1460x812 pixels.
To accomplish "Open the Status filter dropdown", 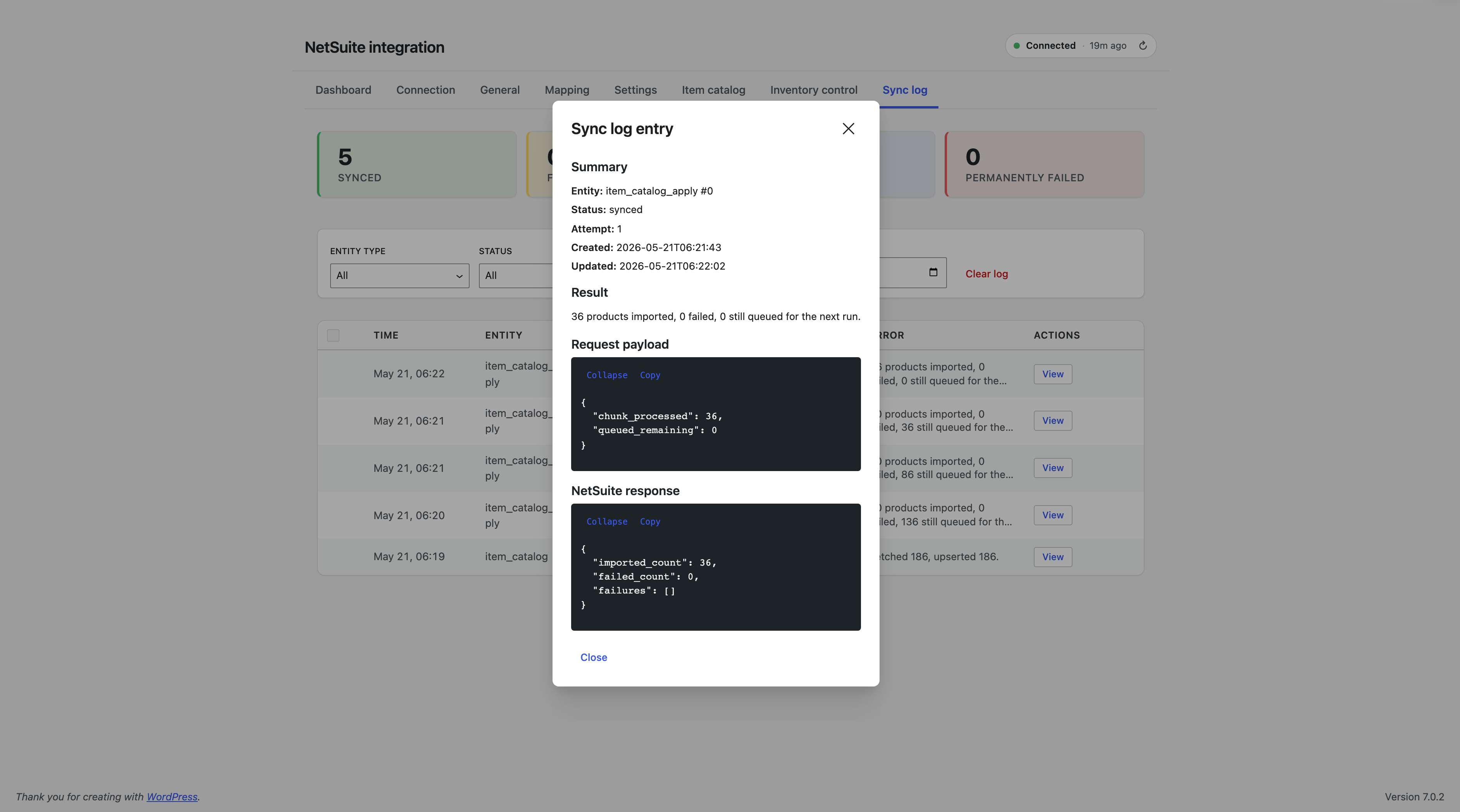I will pos(516,275).
